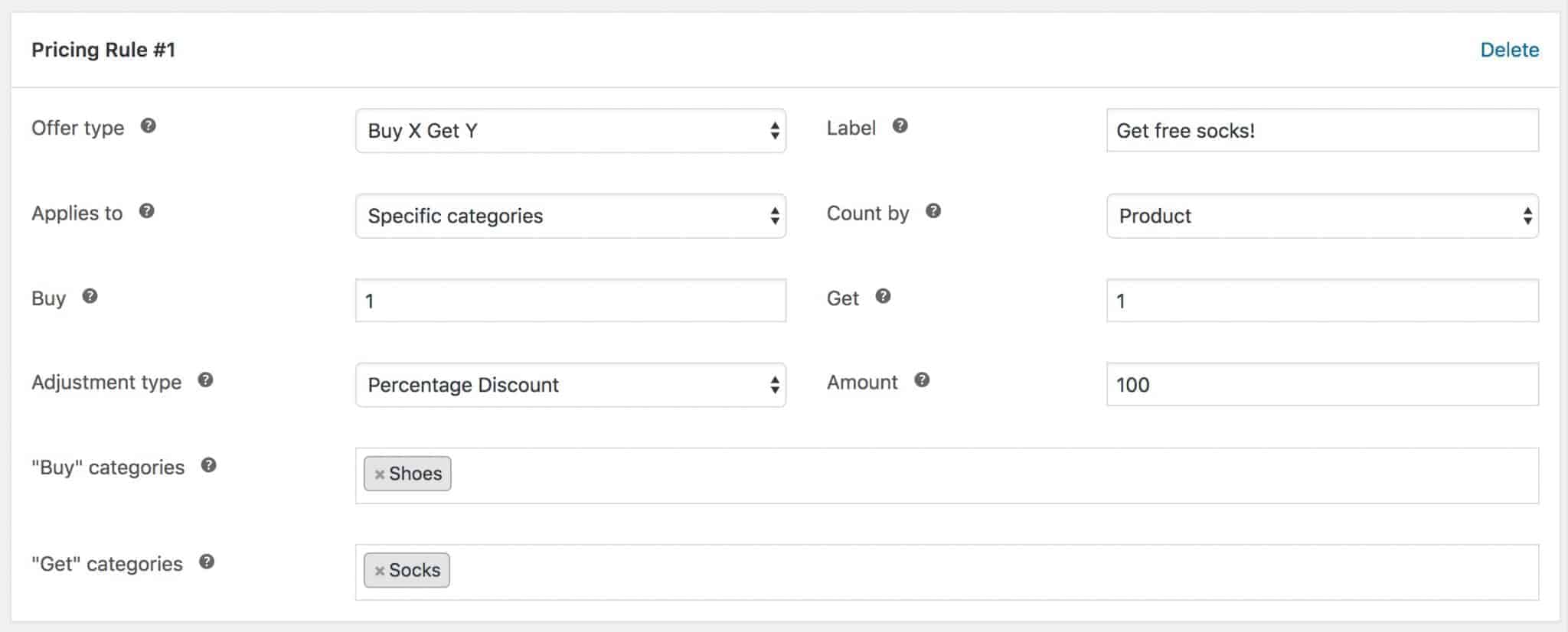Open Amount help question mark
This screenshot has height=632, width=1568.
[923, 380]
